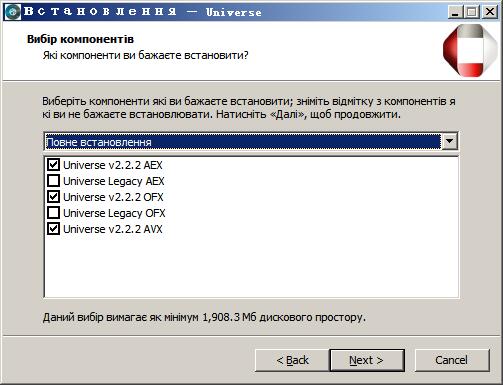The width and height of the screenshot is (503, 385).
Task: Click the 'Вибір компонентів' heading
Action: [x=80, y=39]
